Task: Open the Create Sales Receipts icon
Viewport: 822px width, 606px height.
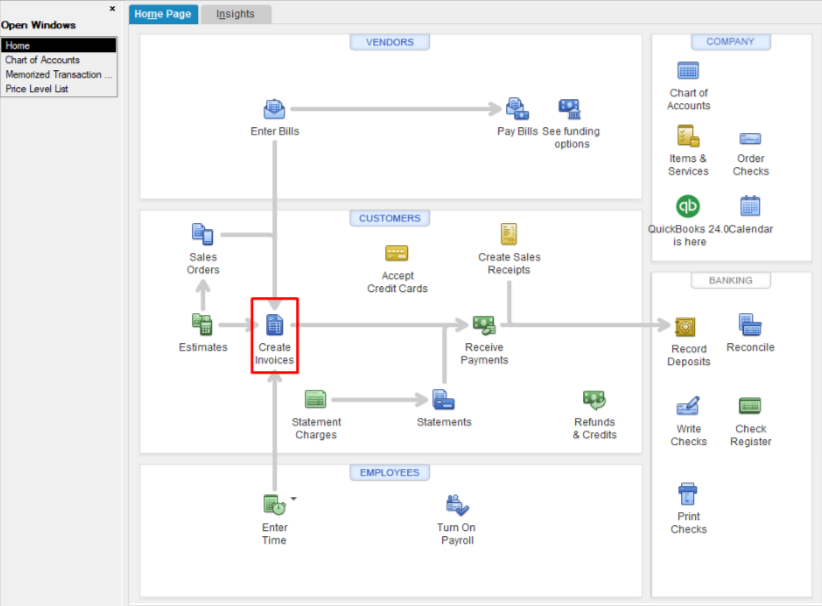Action: click(509, 232)
